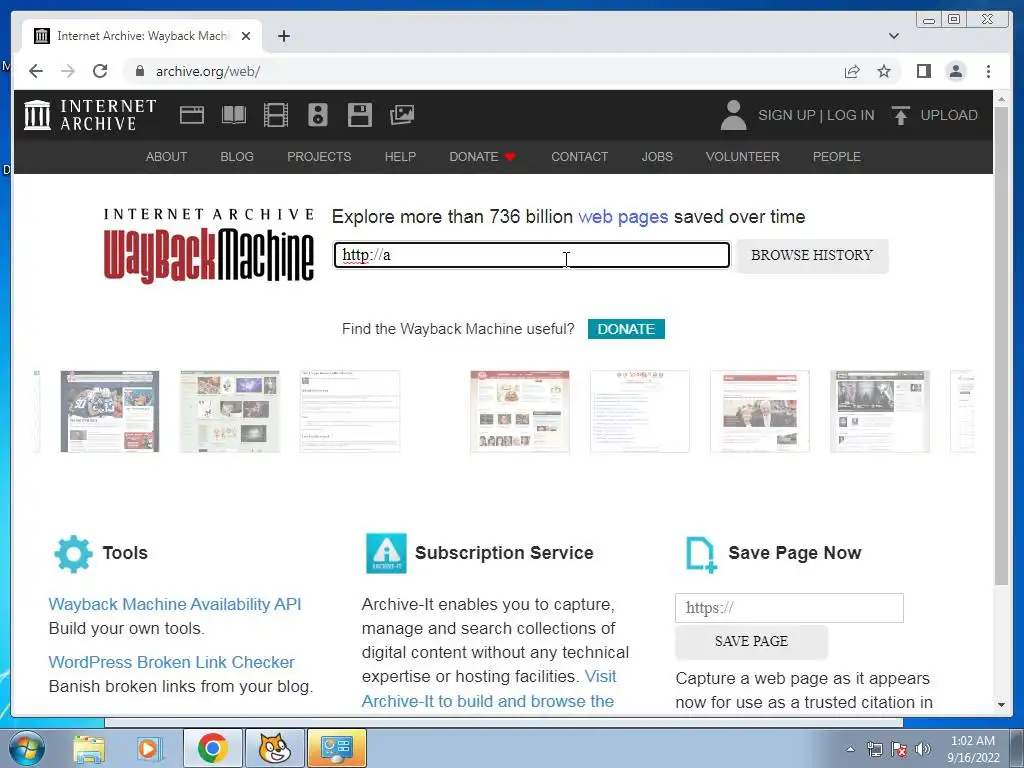Screen dimensions: 1024x768
Task: Open the tab search chevron
Action: coord(893,36)
